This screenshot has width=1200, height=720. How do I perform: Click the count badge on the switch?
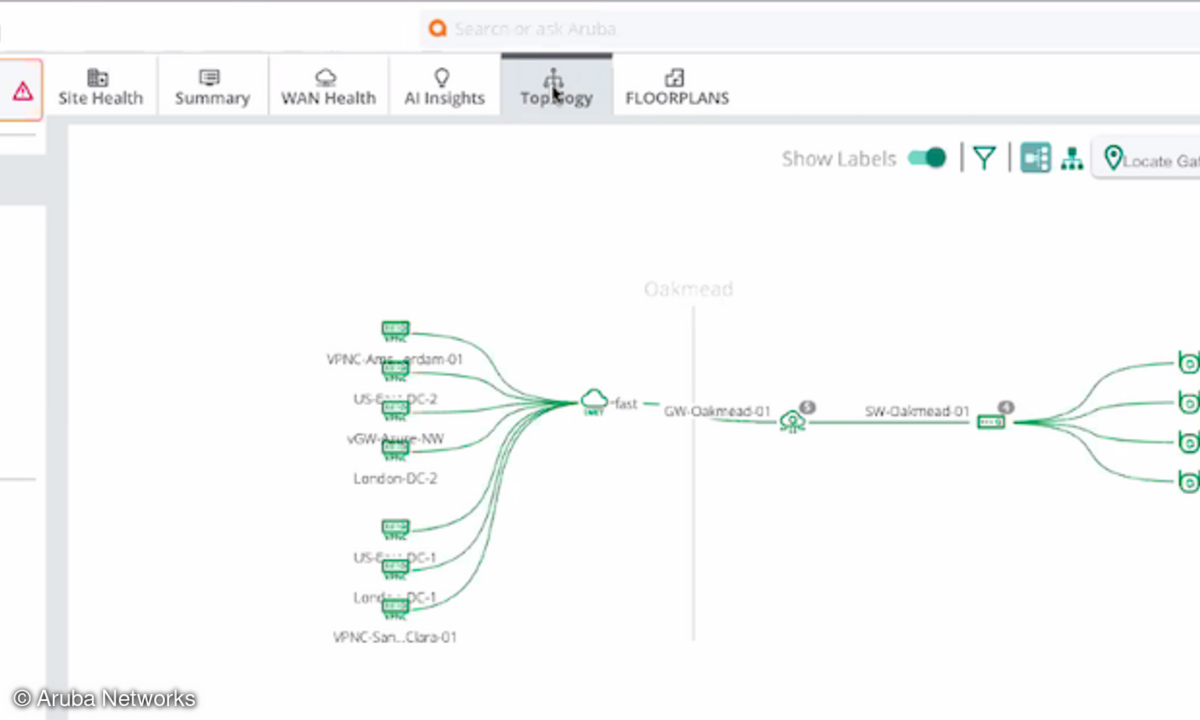click(1006, 407)
